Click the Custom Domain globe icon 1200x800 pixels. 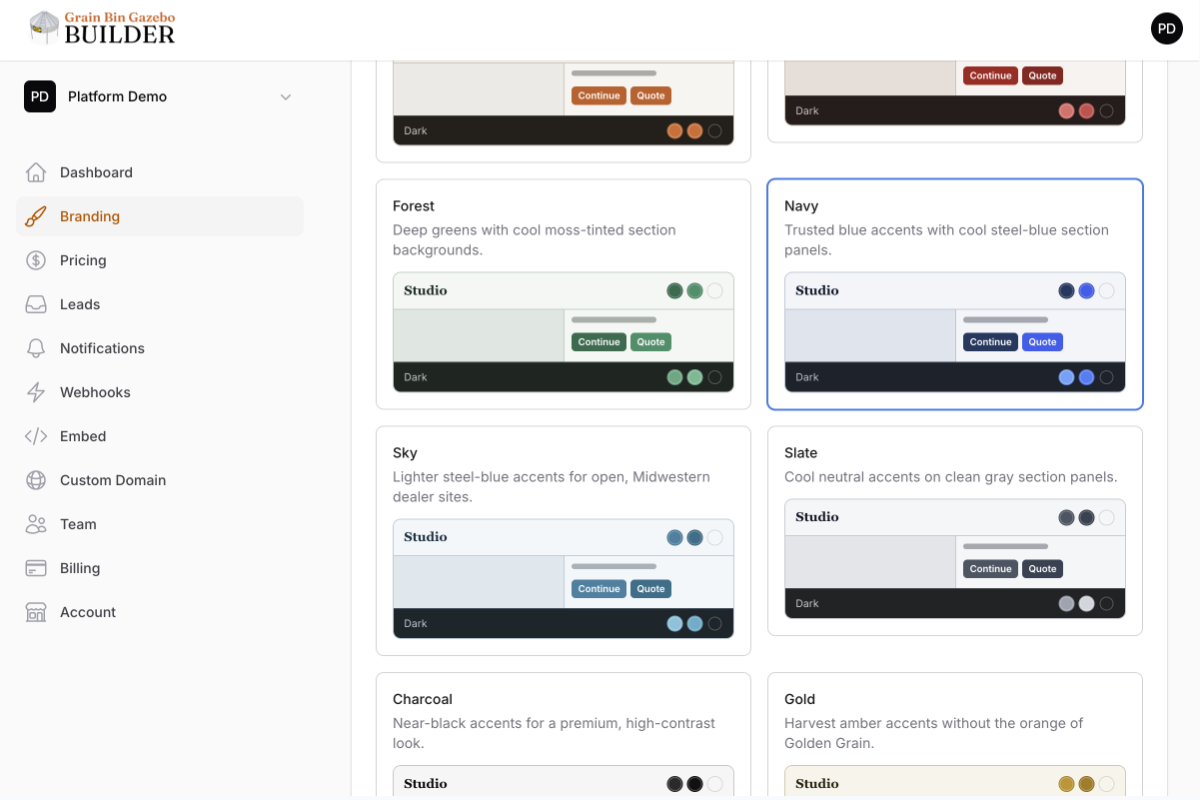36,480
